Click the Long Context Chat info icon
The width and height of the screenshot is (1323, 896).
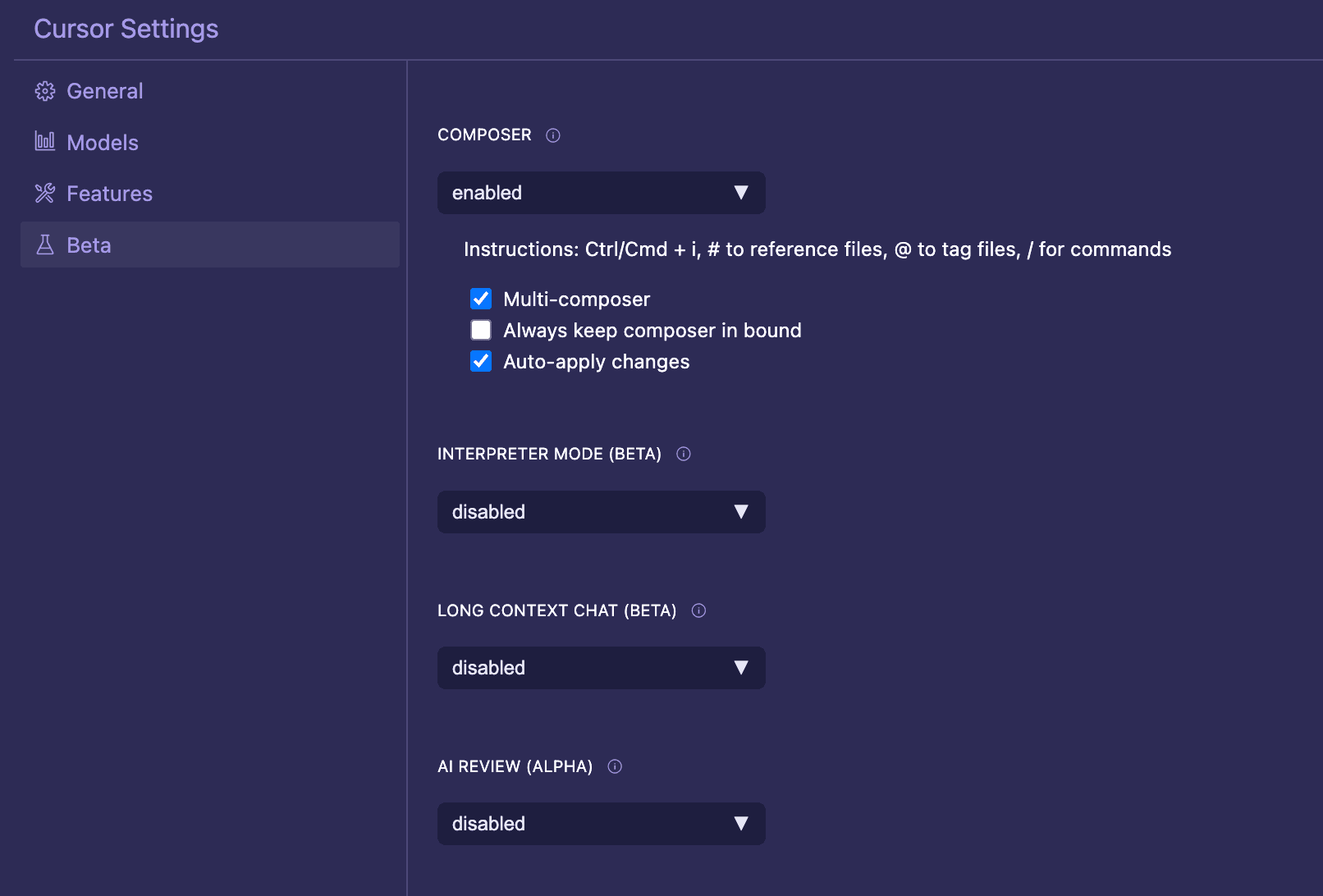[698, 610]
